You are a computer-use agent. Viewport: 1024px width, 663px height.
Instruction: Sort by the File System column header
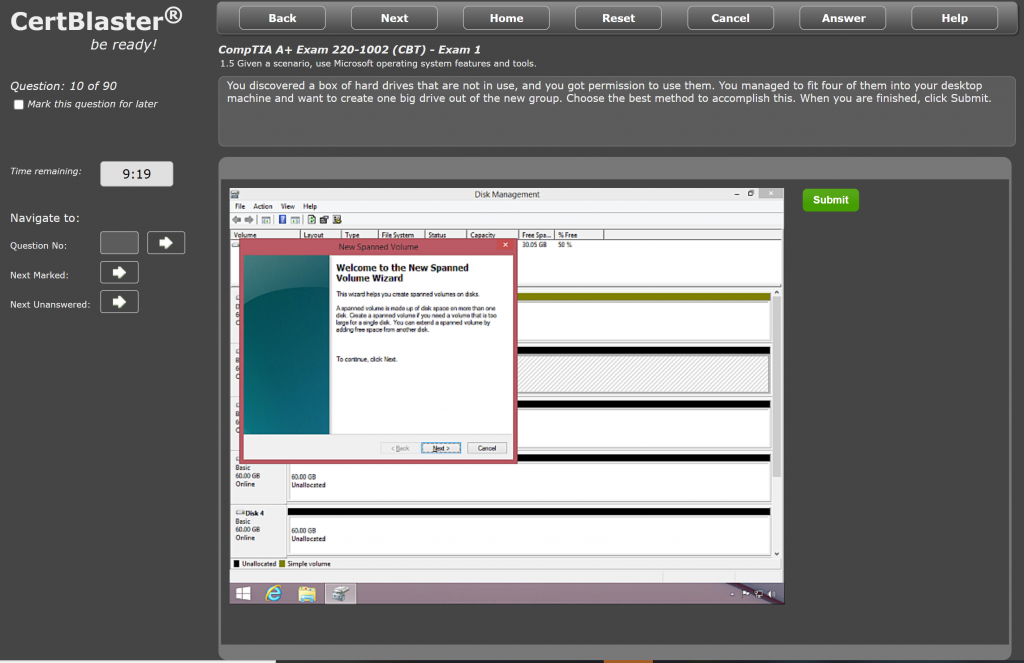coord(402,234)
